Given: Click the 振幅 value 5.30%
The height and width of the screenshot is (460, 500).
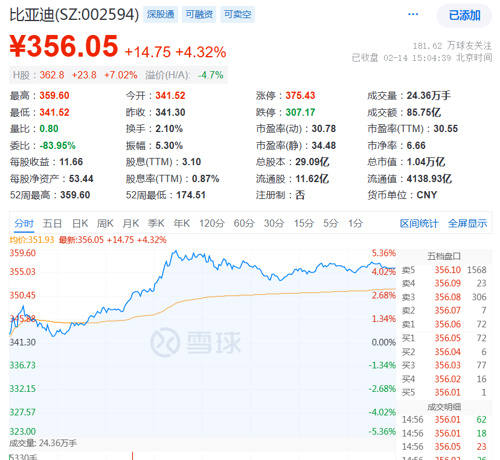Looking at the screenshot, I should coord(169,146).
